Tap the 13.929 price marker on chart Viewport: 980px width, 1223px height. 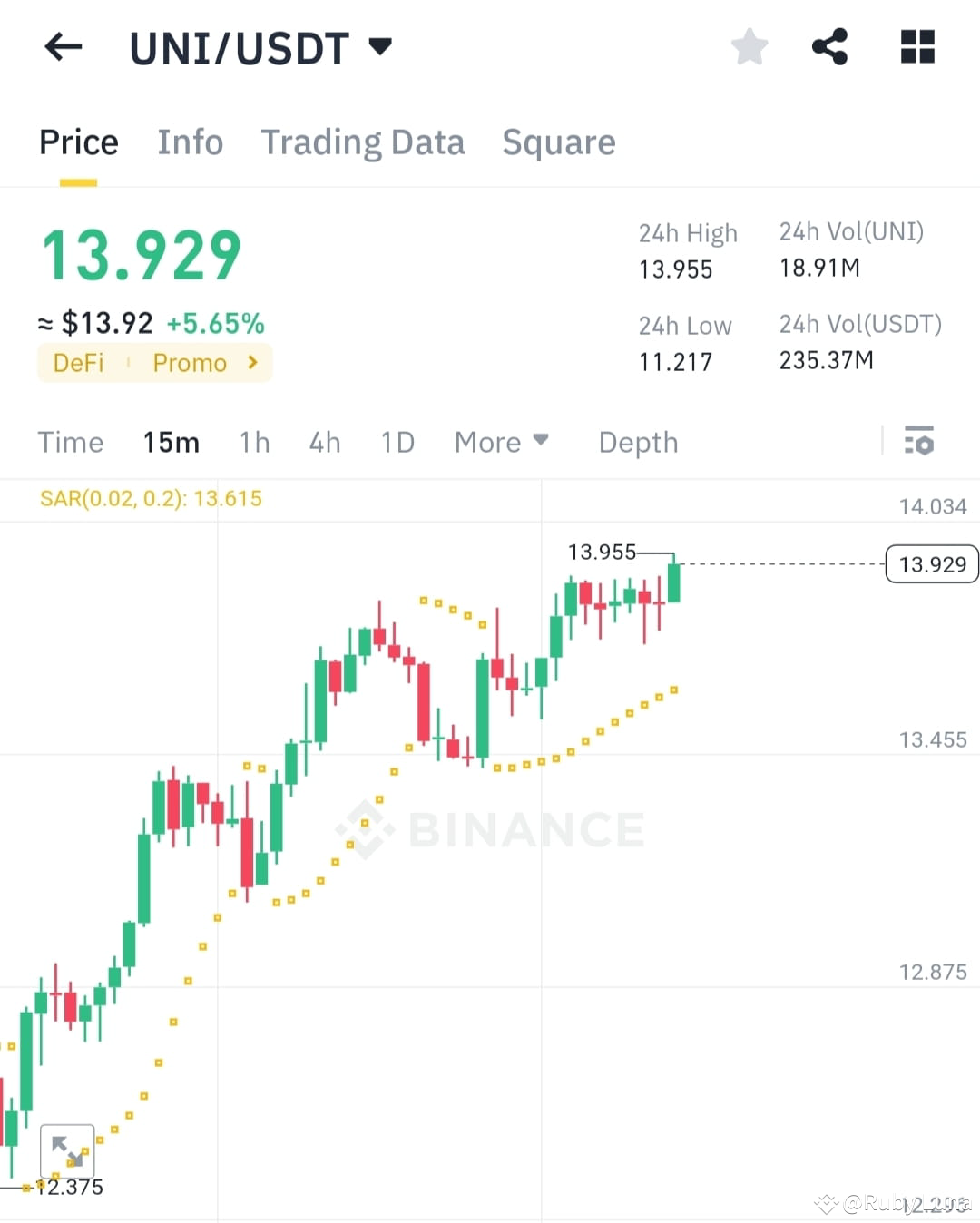point(931,563)
